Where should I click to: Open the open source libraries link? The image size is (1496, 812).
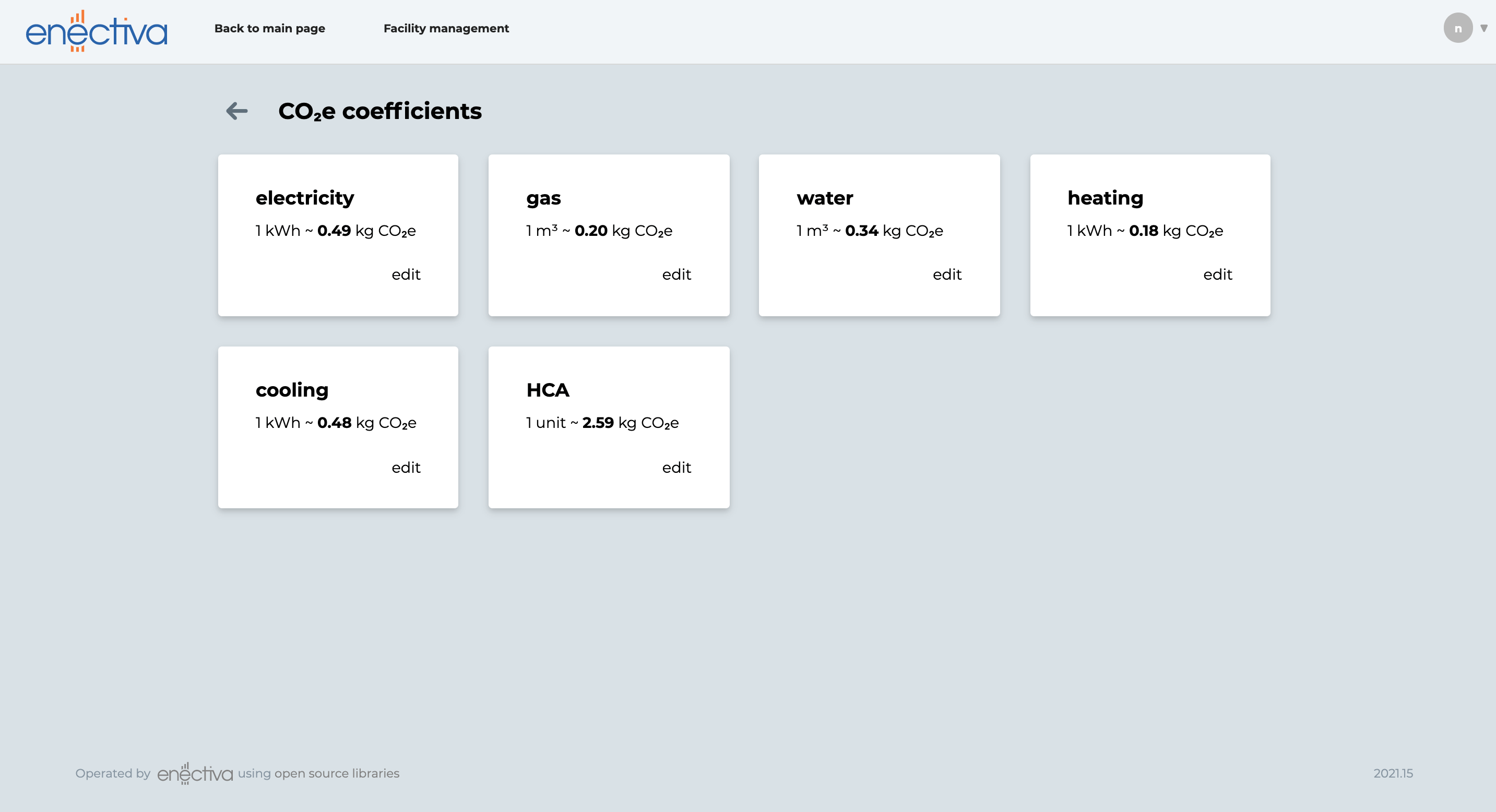[337, 773]
